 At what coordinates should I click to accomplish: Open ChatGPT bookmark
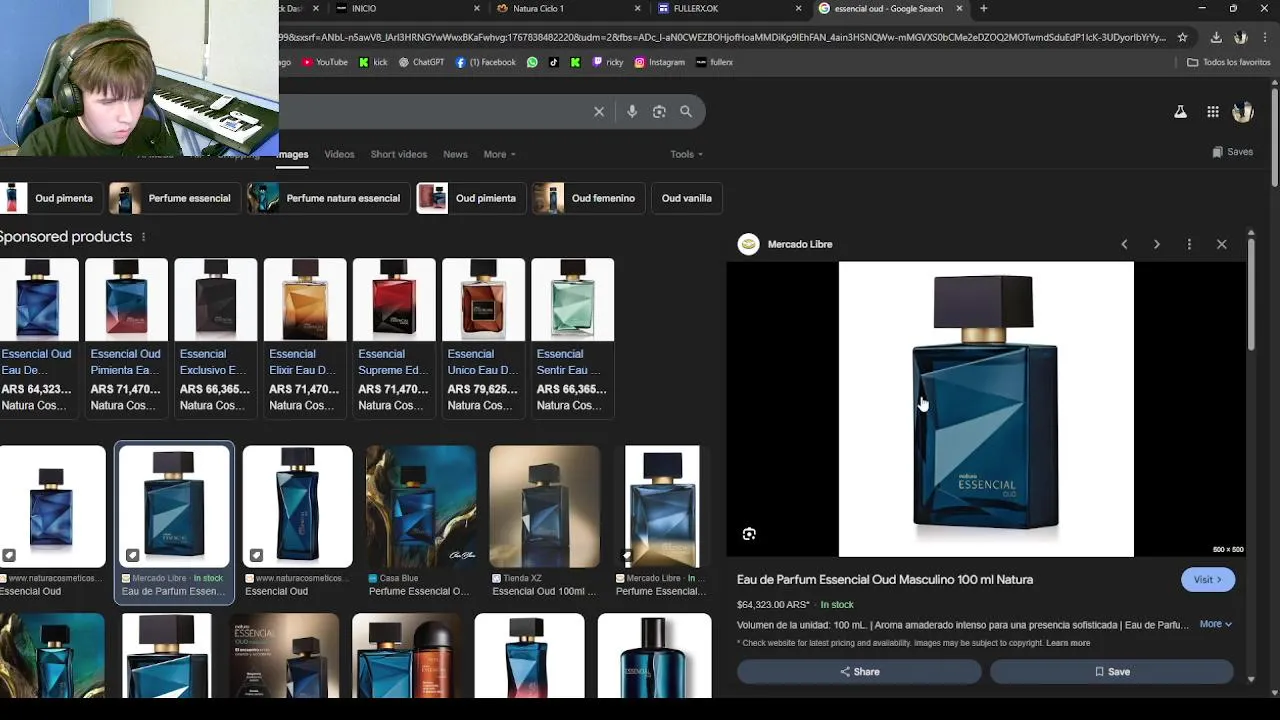point(421,62)
